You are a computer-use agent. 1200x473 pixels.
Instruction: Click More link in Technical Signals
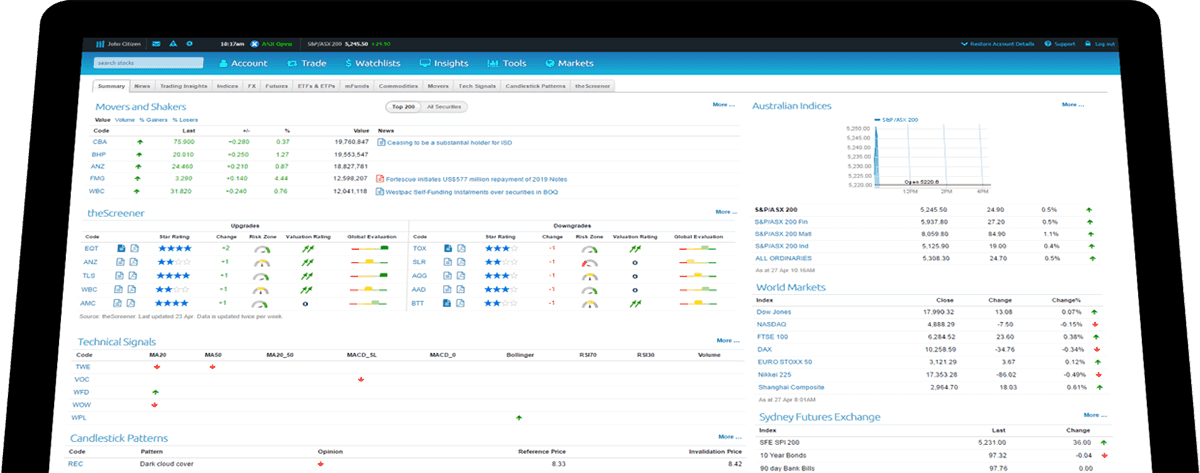pyautogui.click(x=728, y=340)
